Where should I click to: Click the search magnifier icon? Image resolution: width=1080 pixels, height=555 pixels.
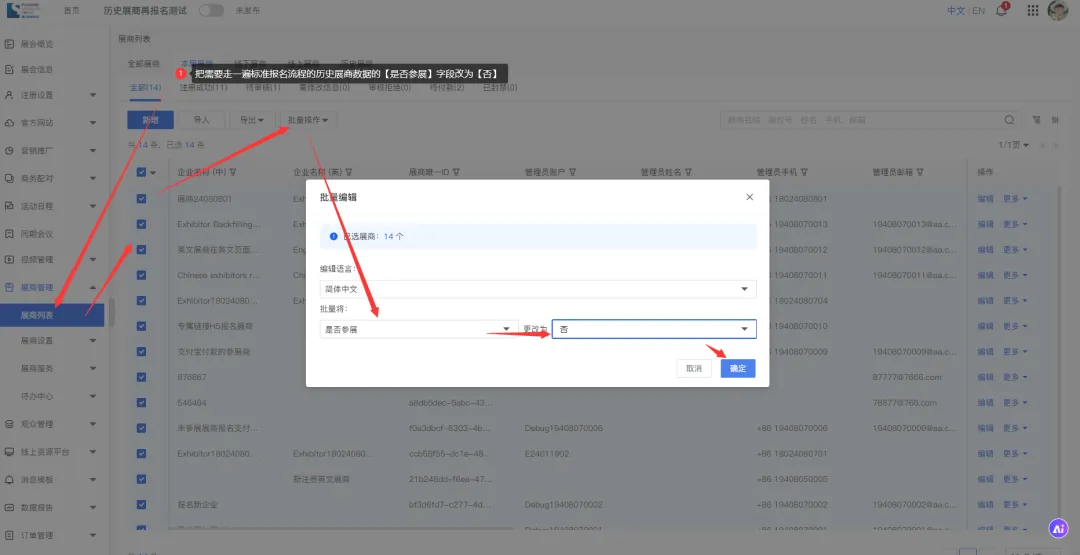[x=1011, y=120]
